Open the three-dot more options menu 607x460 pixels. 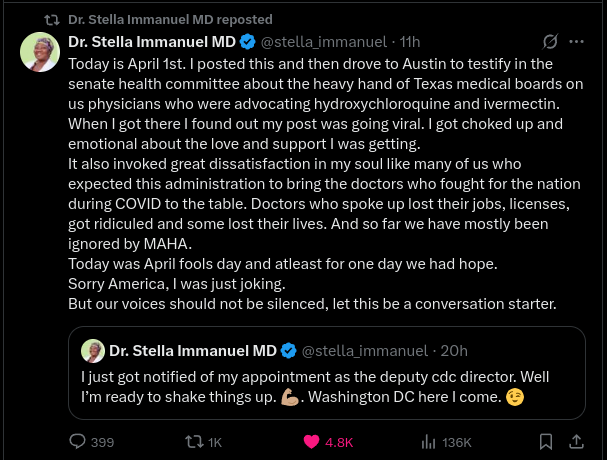(x=577, y=42)
